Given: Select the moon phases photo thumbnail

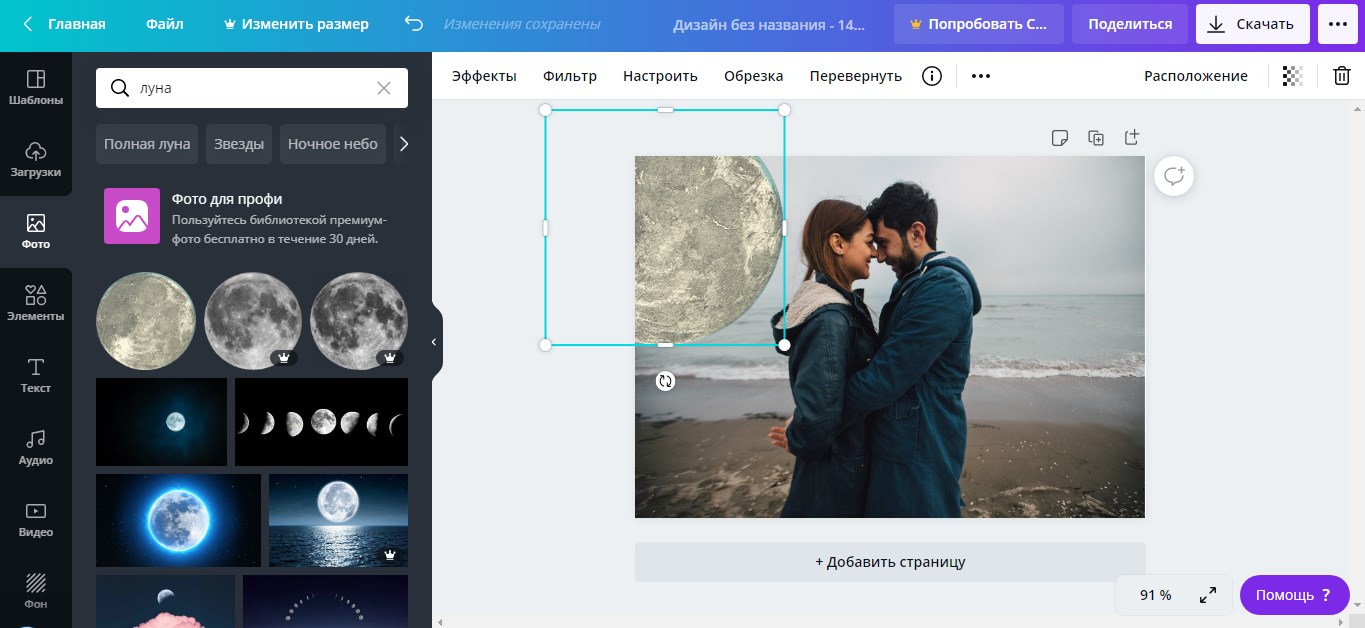Looking at the screenshot, I should [x=321, y=422].
